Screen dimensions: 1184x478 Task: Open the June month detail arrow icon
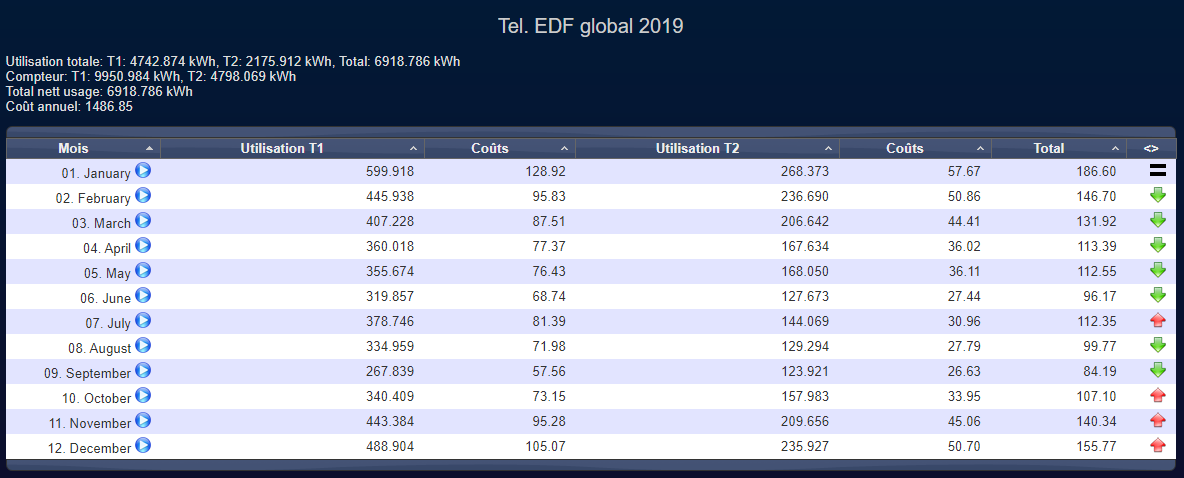tap(143, 295)
